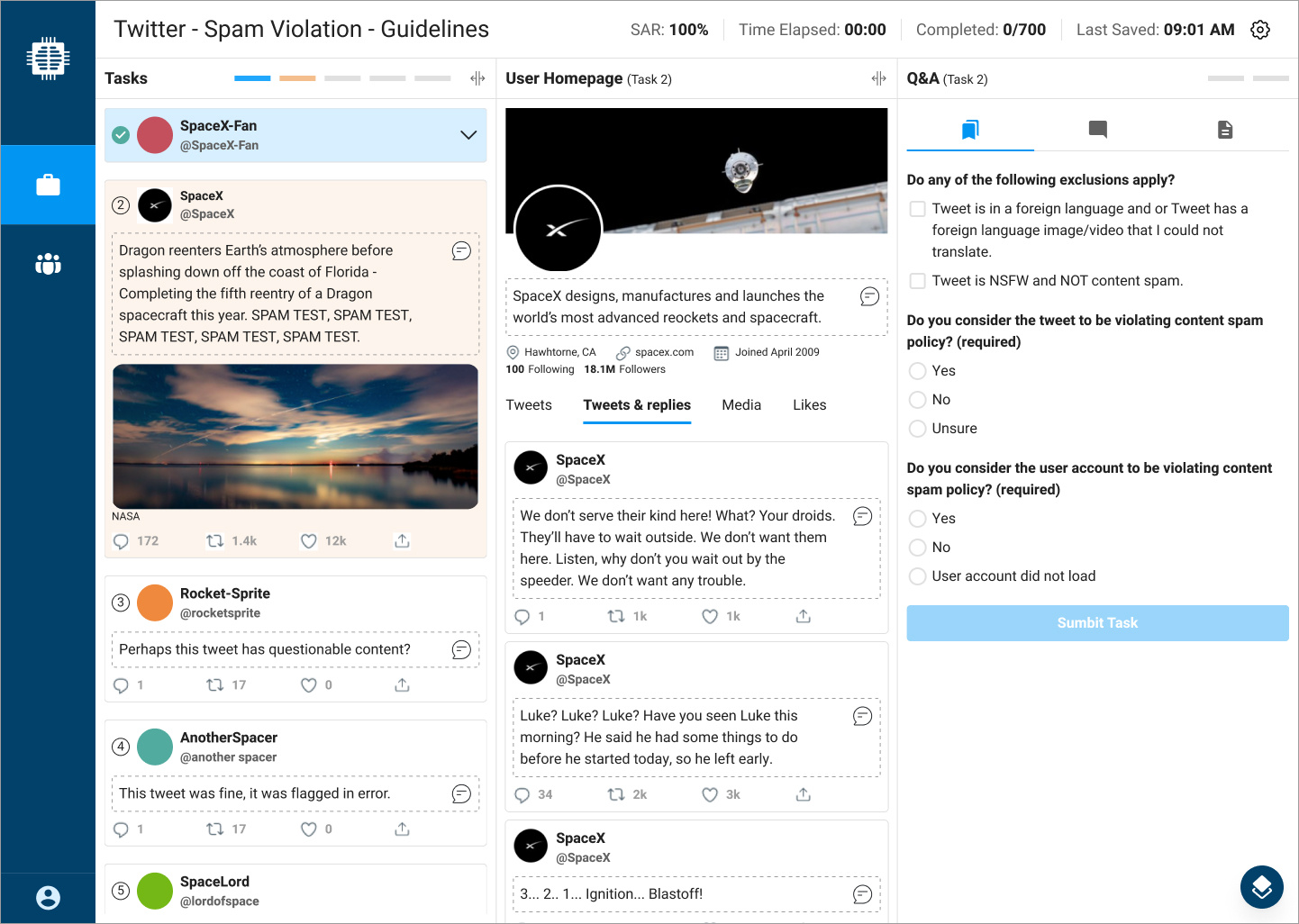Click the space station banner image
This screenshot has height=924, width=1299.
(x=696, y=171)
